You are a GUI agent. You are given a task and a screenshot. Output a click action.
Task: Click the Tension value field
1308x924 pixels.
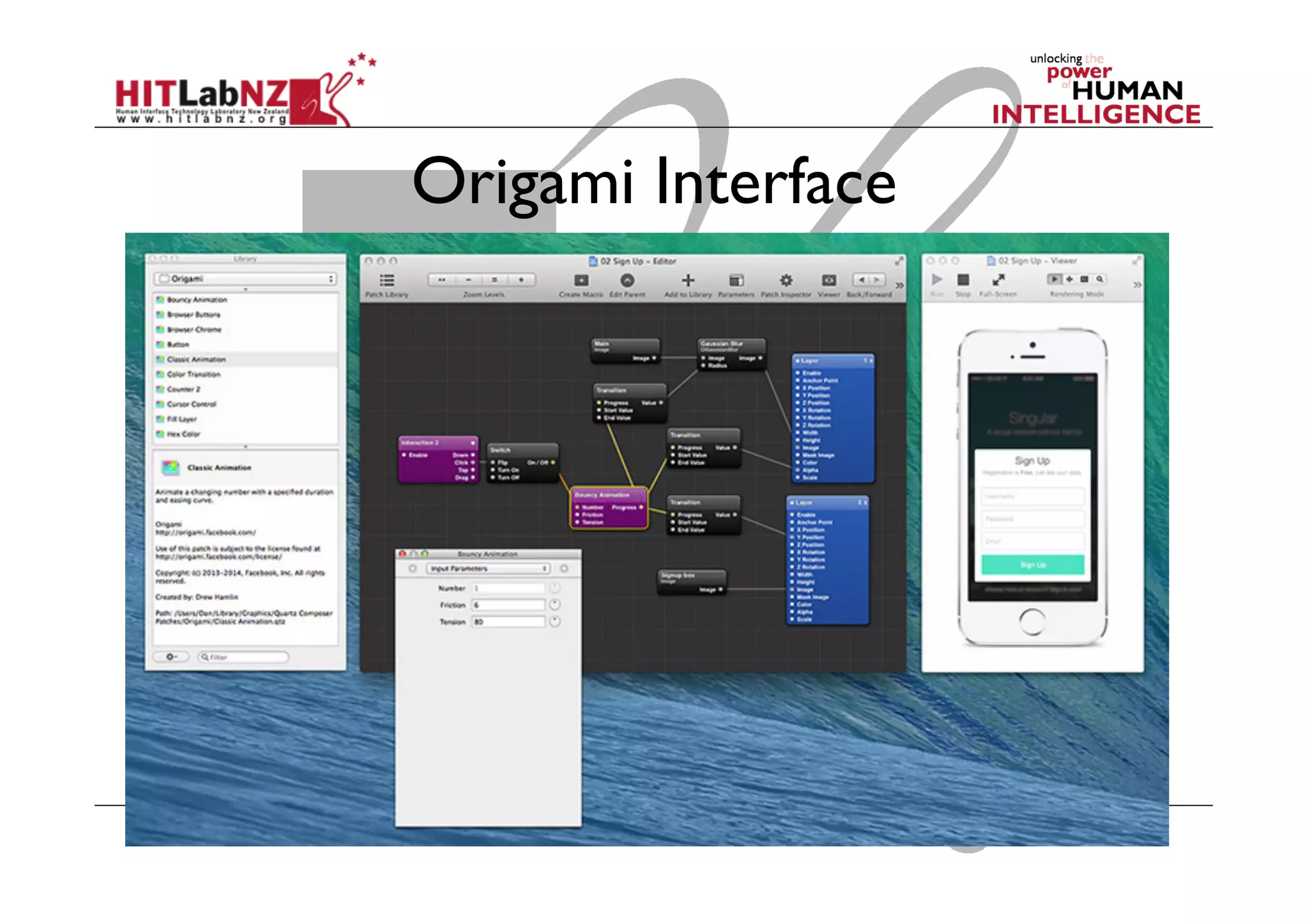pyautogui.click(x=508, y=621)
